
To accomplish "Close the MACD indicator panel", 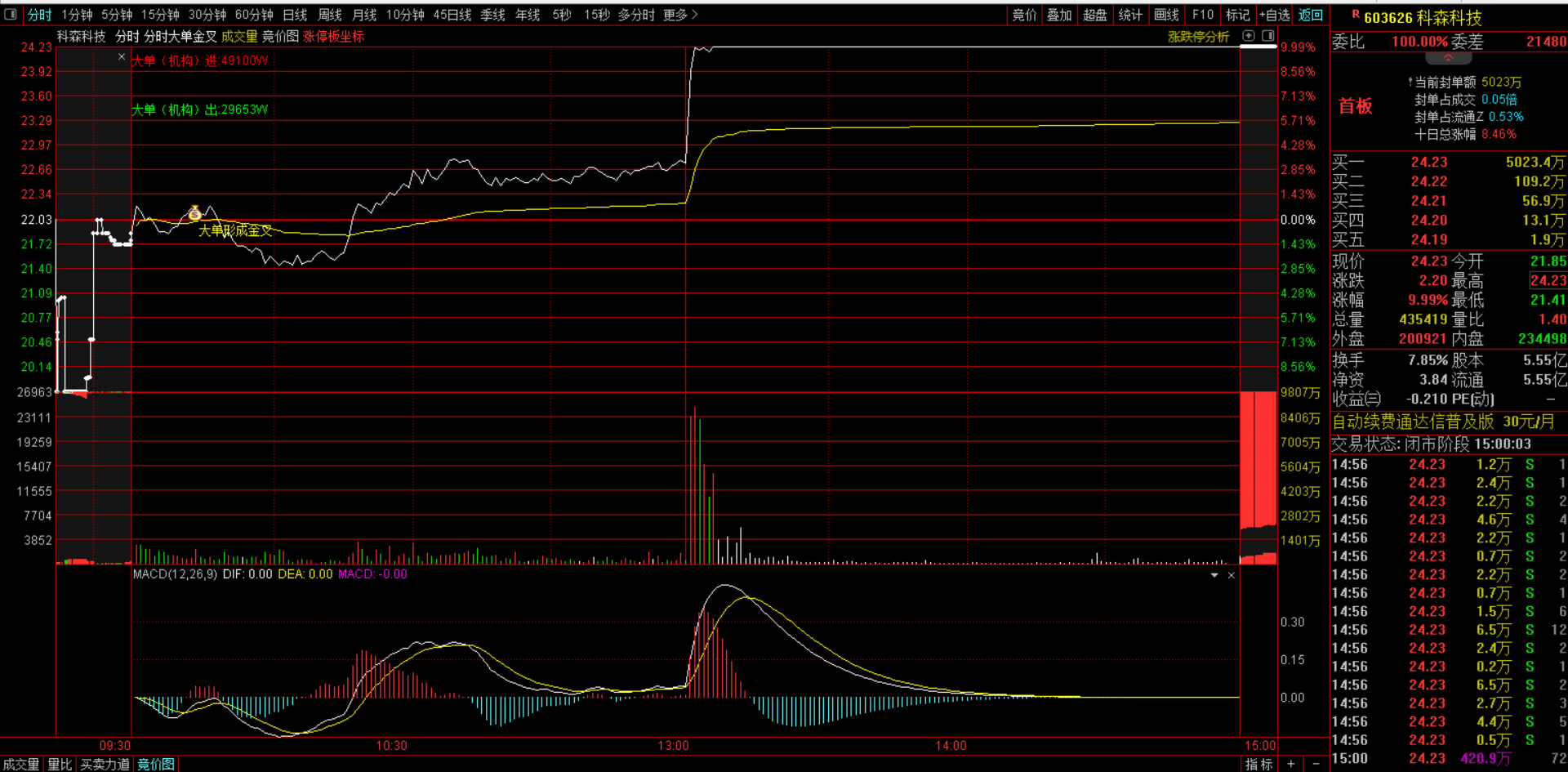I will tap(1232, 575).
